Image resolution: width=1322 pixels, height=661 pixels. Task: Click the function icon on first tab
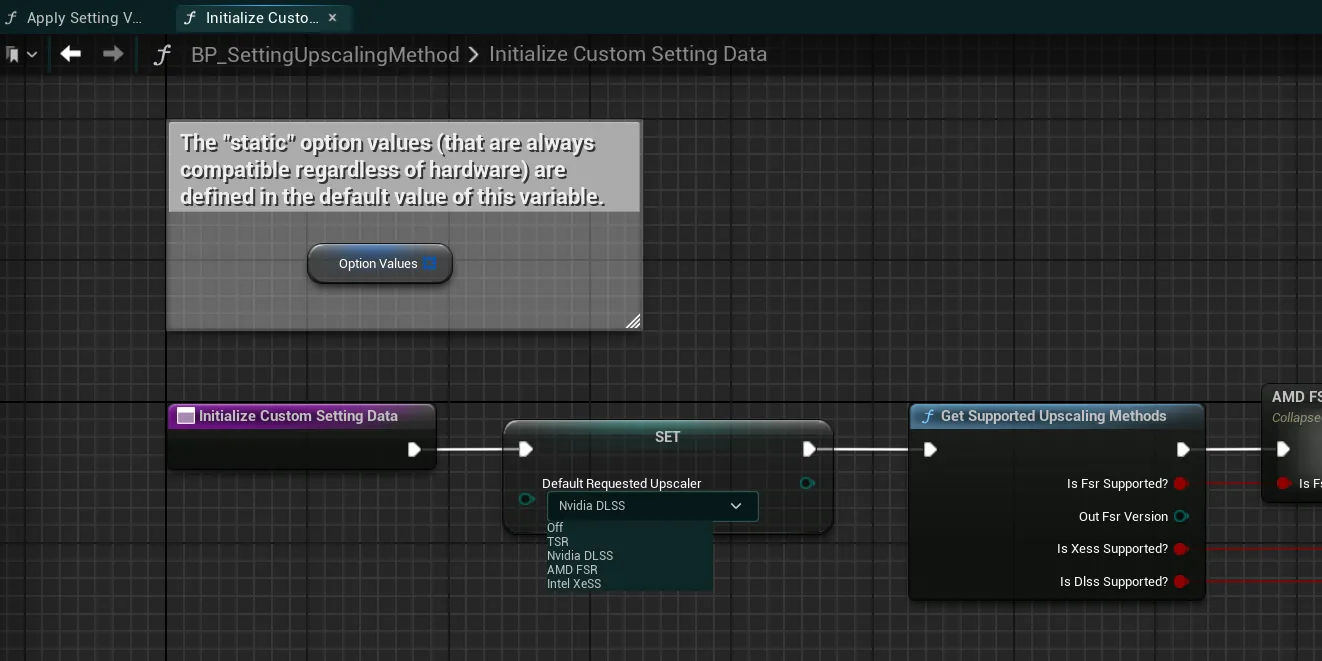(11, 18)
